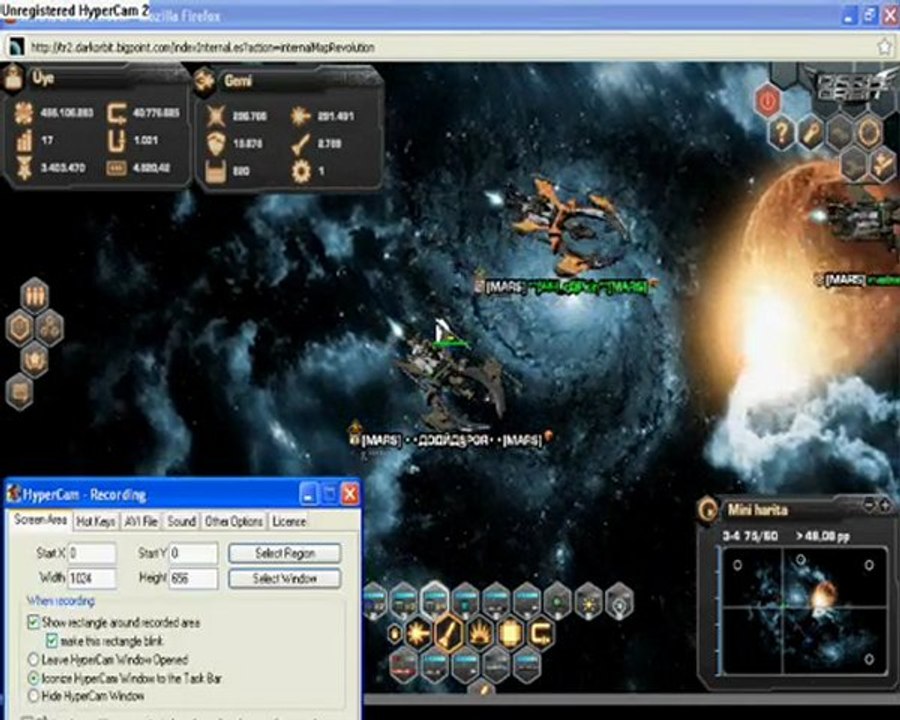This screenshot has width=900, height=720.
Task: Click the orange ring hexagon beside wrench
Action: click(871, 133)
